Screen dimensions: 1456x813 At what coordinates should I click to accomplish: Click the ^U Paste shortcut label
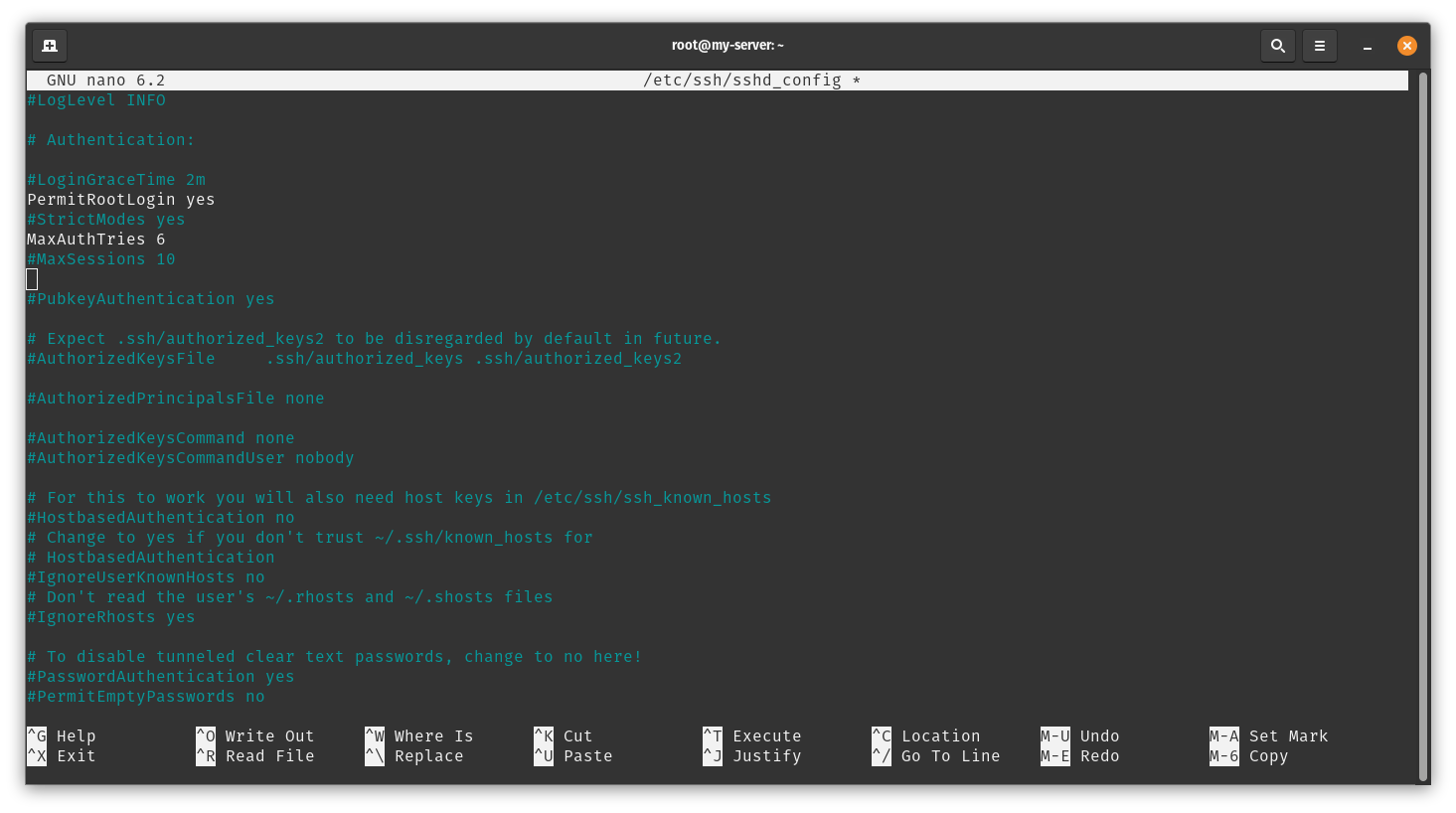[x=573, y=756]
